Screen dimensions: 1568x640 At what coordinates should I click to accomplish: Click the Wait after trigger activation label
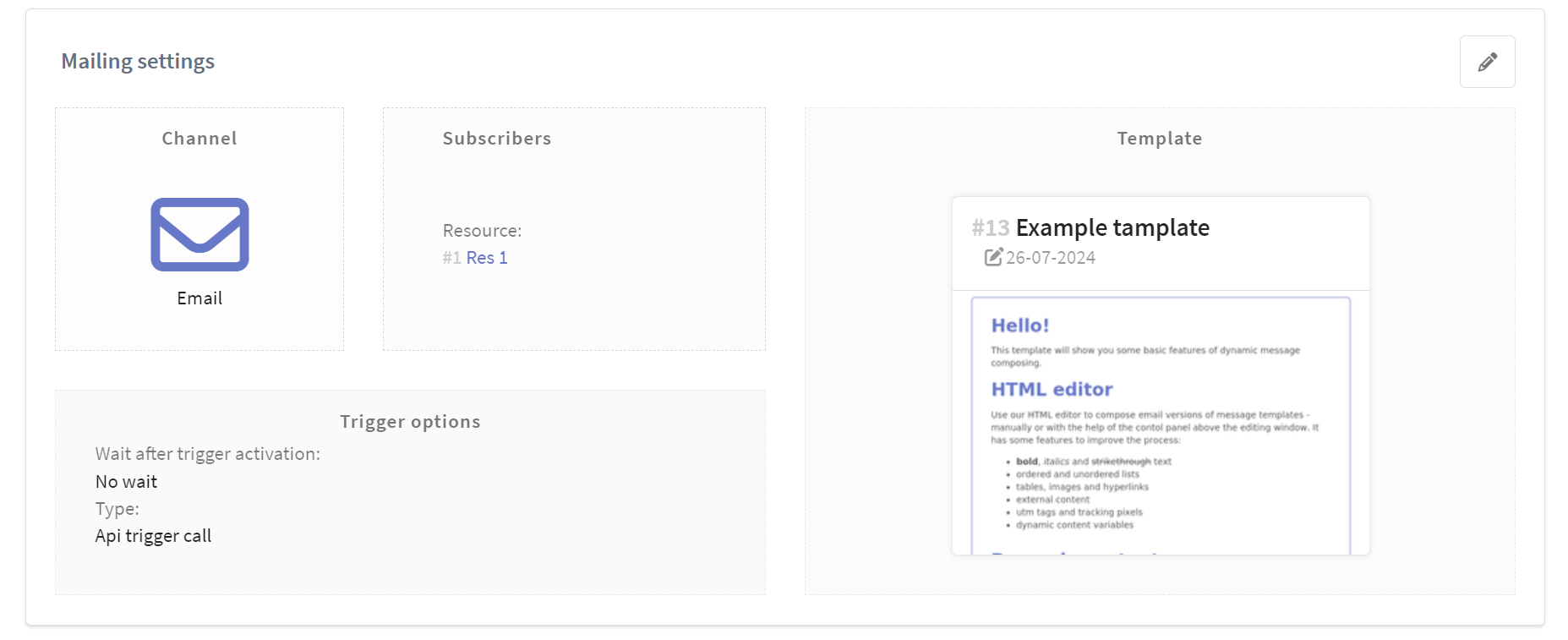(207, 454)
